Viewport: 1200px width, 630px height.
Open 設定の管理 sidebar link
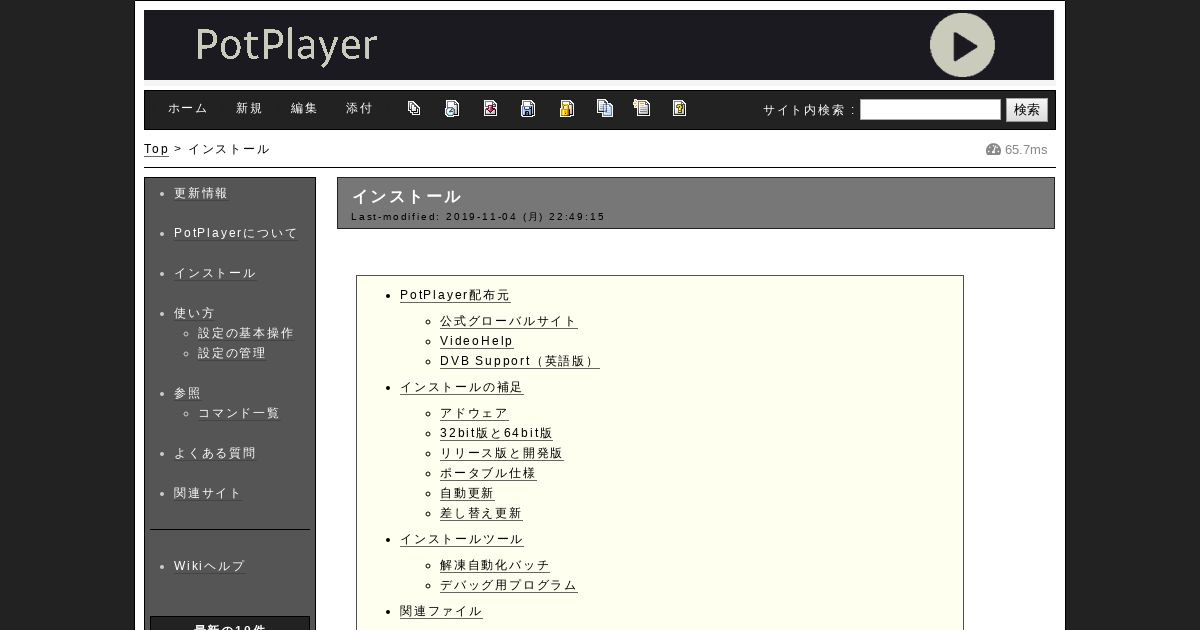232,353
